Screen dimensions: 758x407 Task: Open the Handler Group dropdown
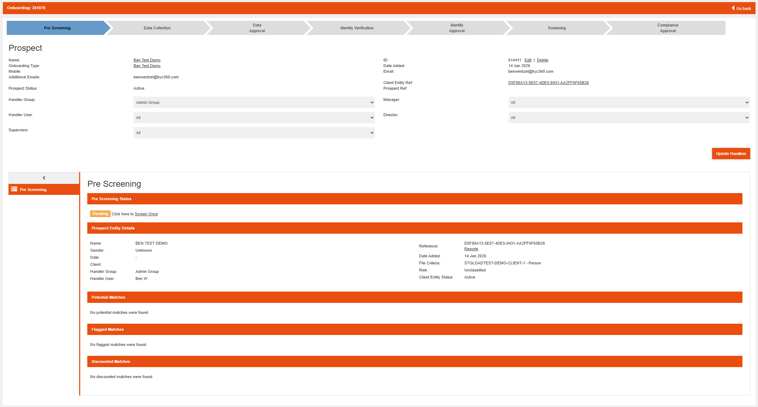pos(254,102)
